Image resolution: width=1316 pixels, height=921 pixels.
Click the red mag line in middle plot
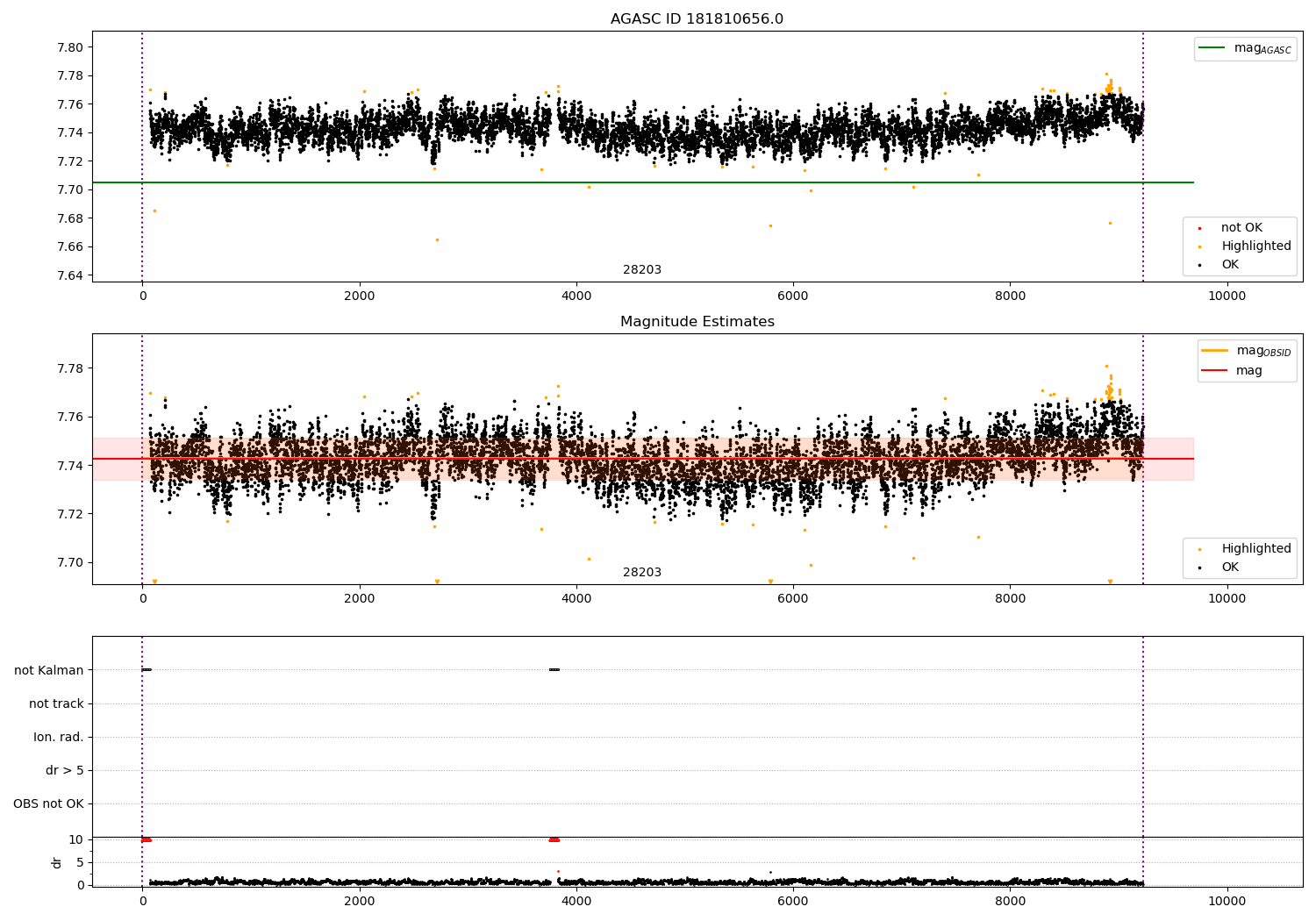click(642, 459)
